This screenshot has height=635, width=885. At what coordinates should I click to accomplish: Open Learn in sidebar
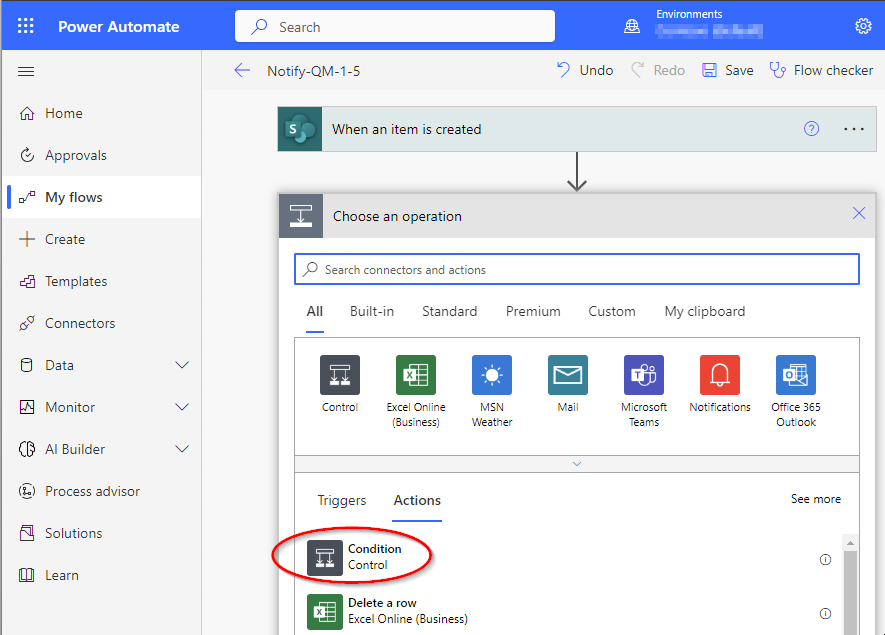102,575
